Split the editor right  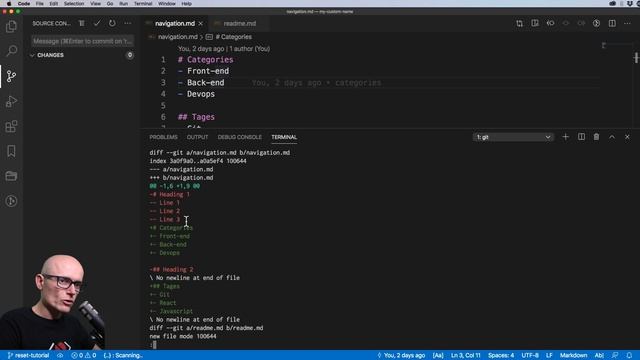pos(612,23)
